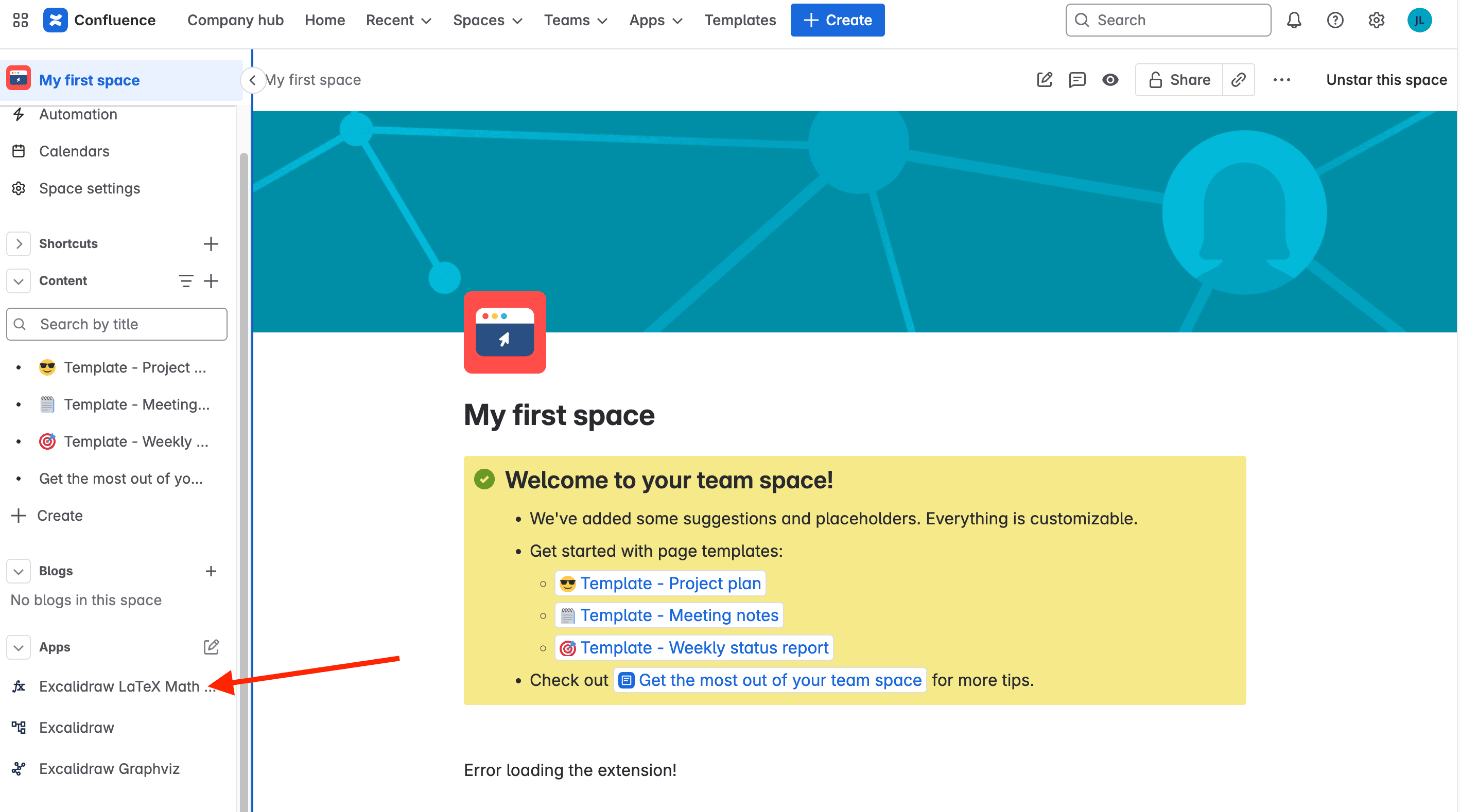This screenshot has height=812, width=1460.
Task: Open the app switcher grid icon
Action: pyautogui.click(x=21, y=21)
